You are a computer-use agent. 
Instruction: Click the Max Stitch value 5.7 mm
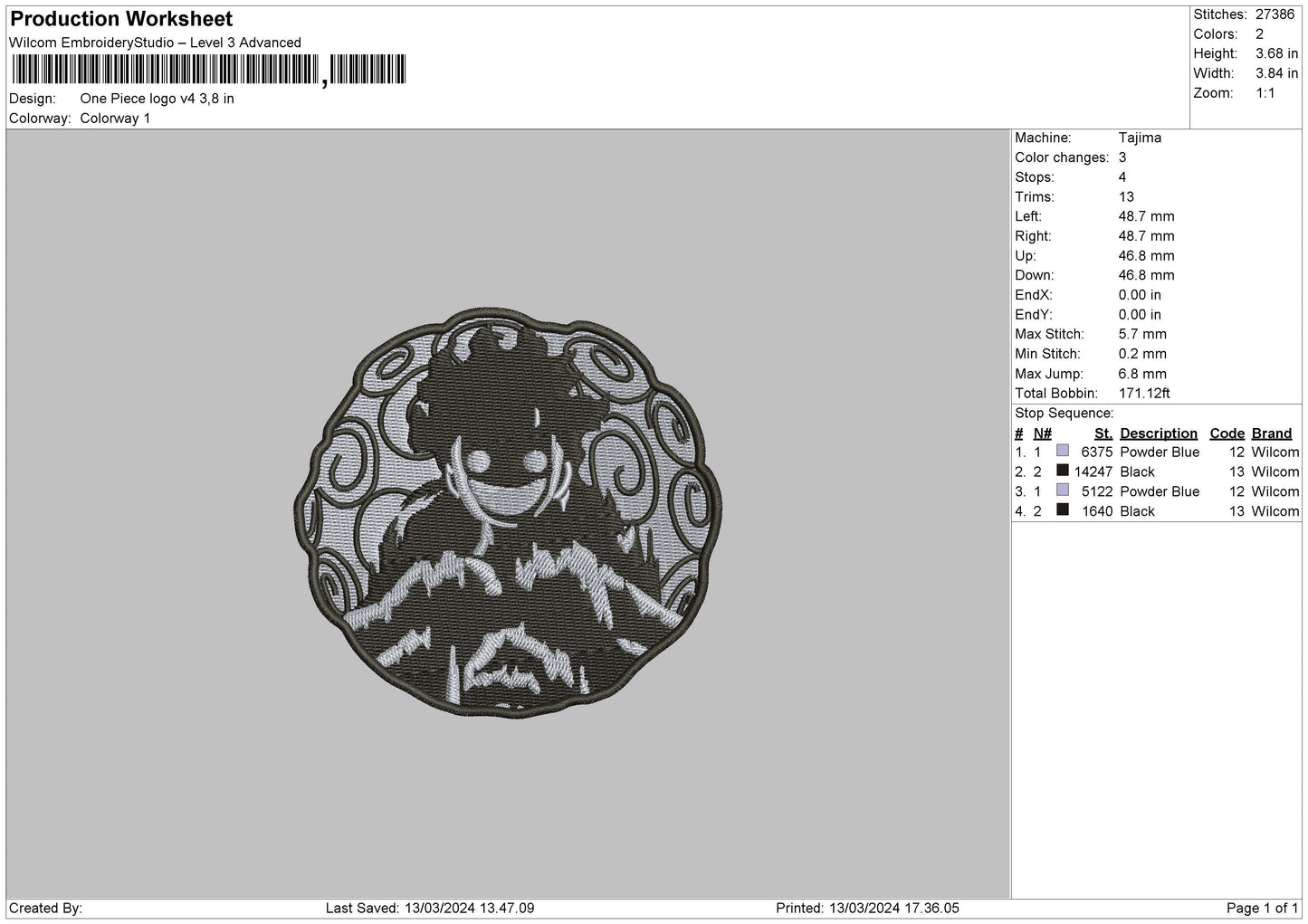1142,334
